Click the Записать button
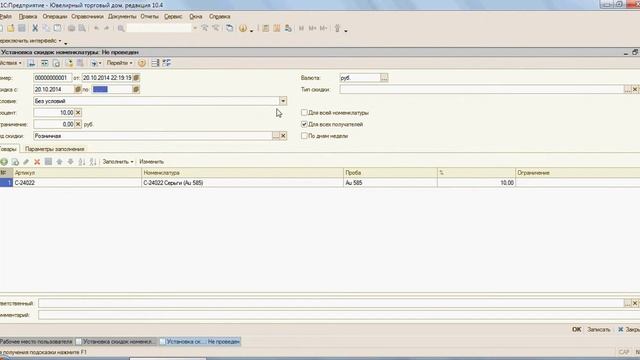The height and width of the screenshot is (360, 640). coord(598,329)
